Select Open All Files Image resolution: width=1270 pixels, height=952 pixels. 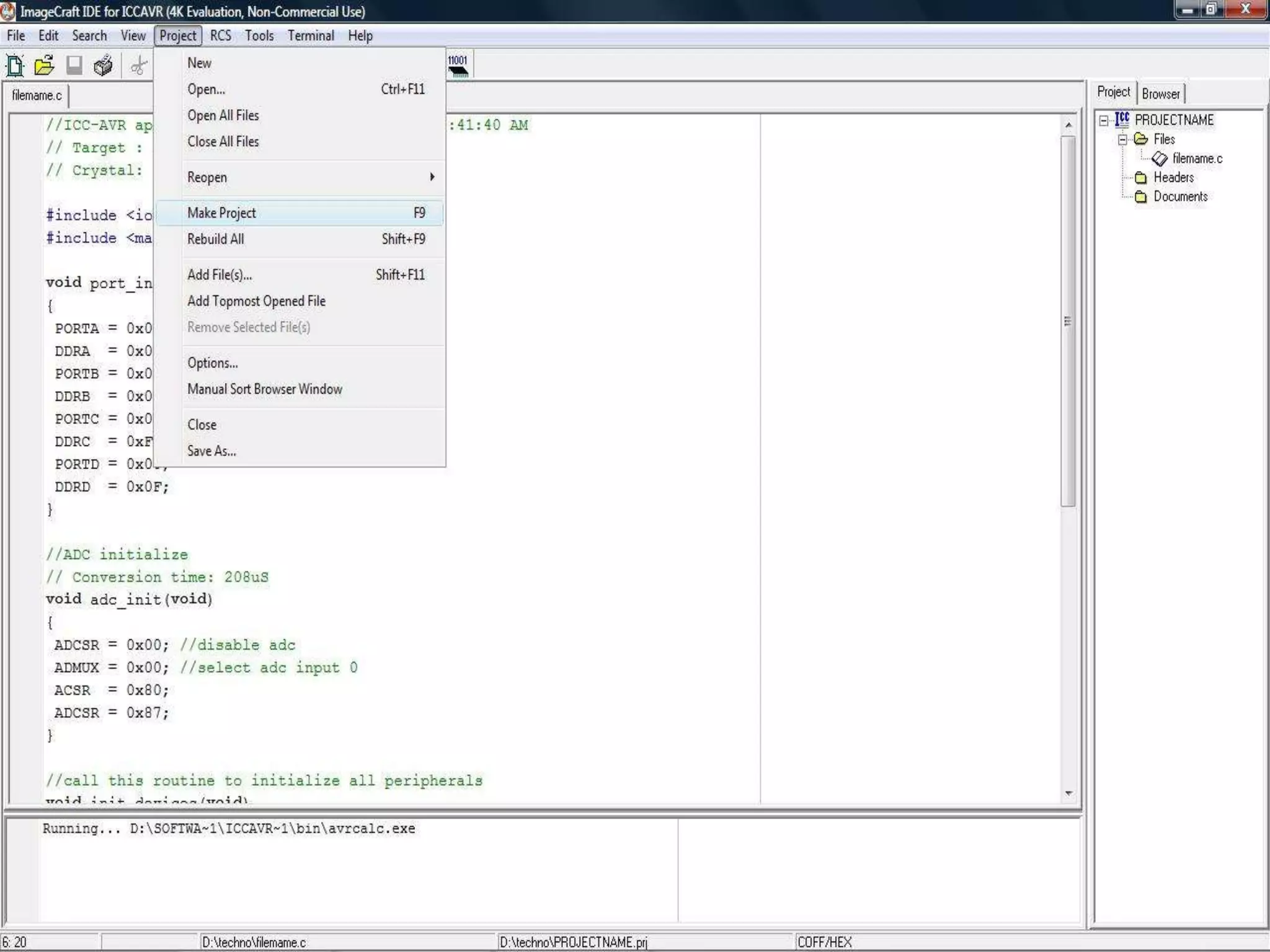(x=300, y=115)
